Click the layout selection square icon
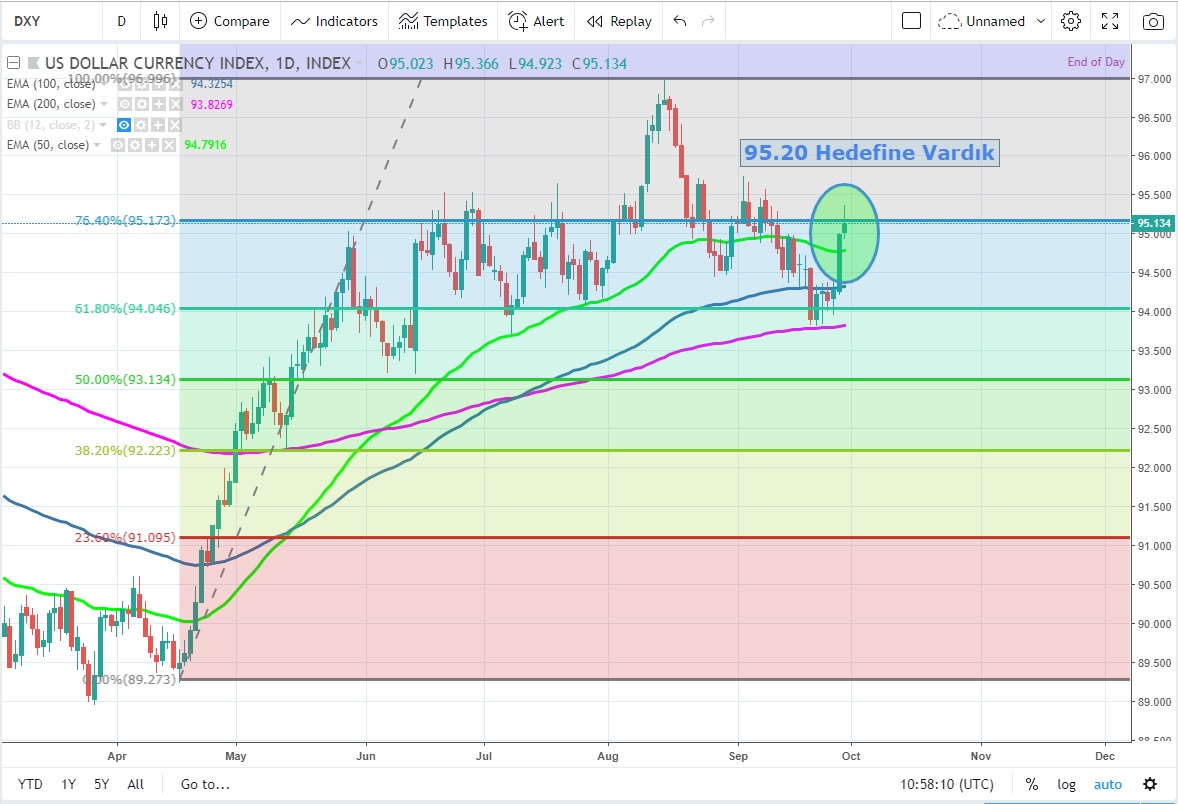 (x=911, y=21)
